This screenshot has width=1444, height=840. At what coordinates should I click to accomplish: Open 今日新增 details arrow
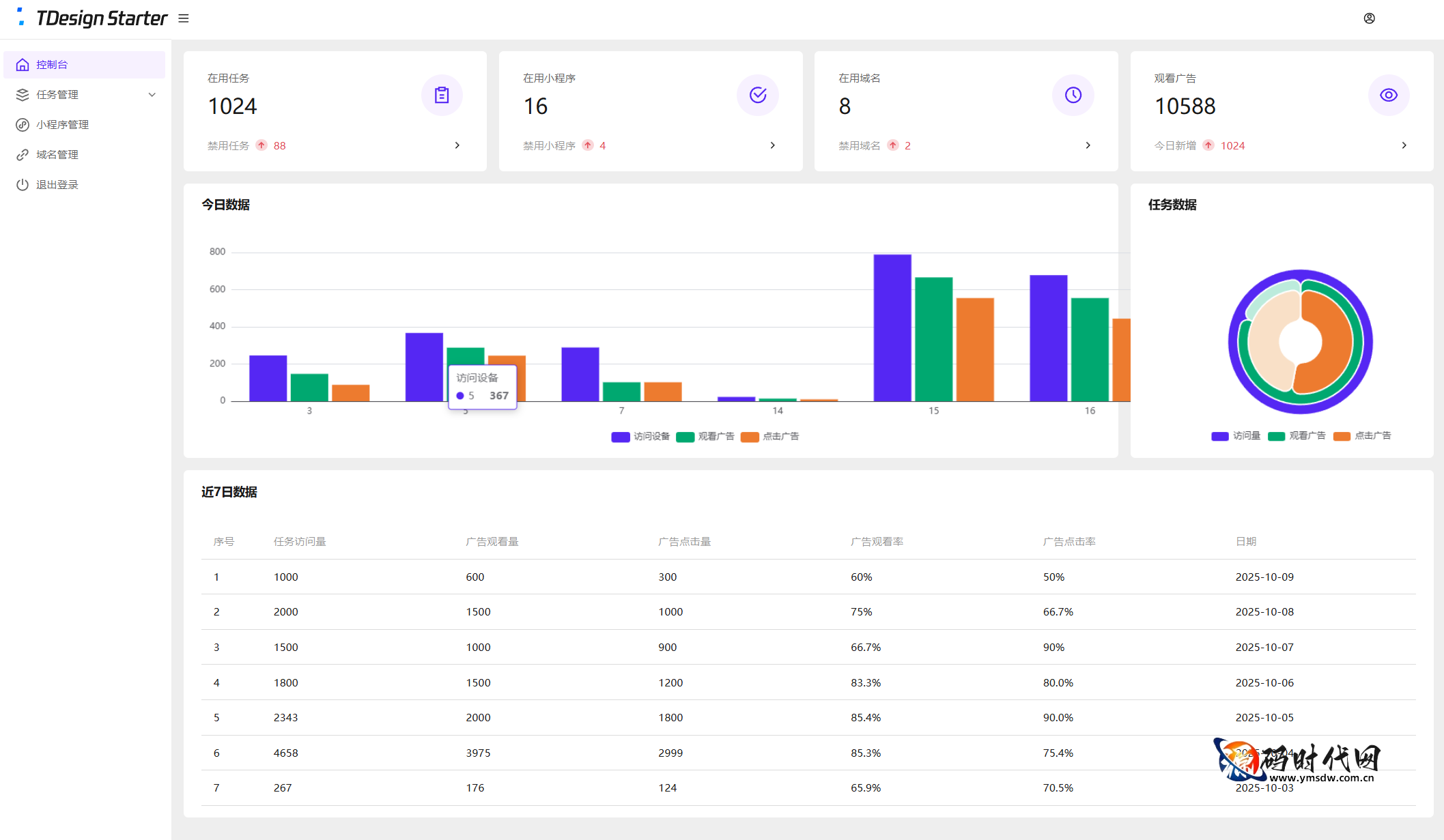(1404, 145)
